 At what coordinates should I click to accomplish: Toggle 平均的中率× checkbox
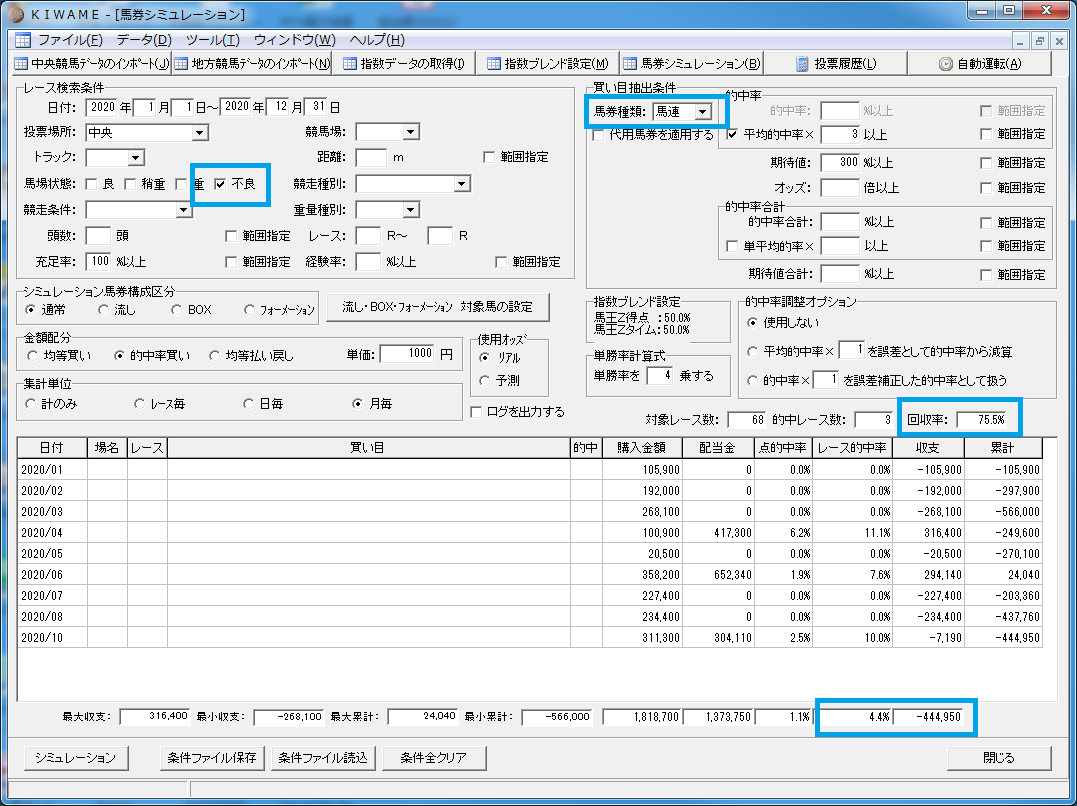click(x=732, y=135)
